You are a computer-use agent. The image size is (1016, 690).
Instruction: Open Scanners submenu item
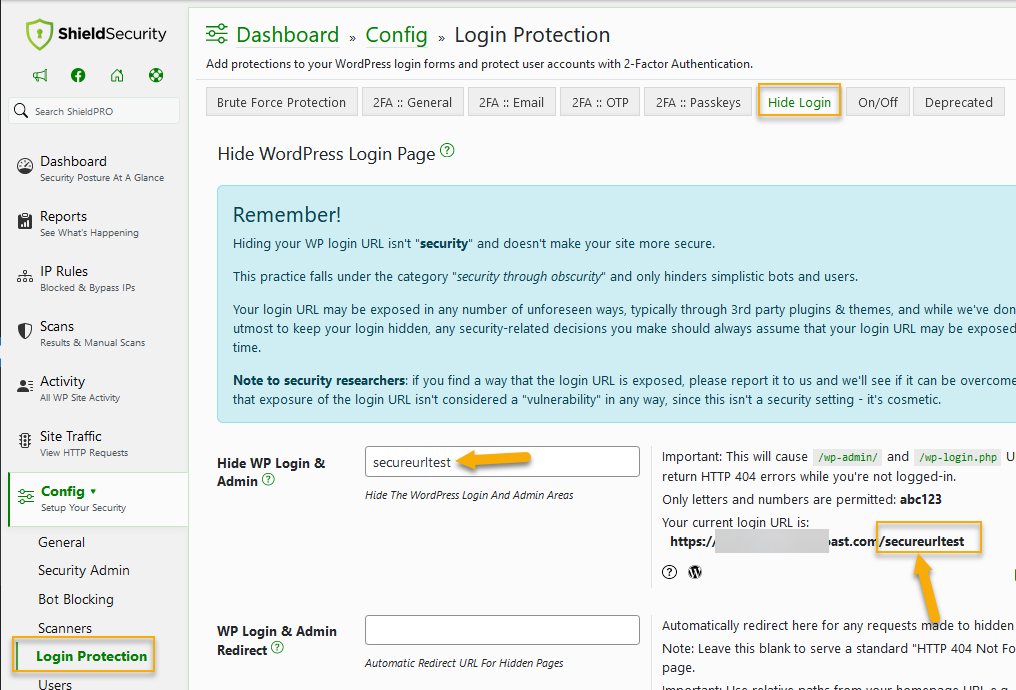(x=65, y=628)
